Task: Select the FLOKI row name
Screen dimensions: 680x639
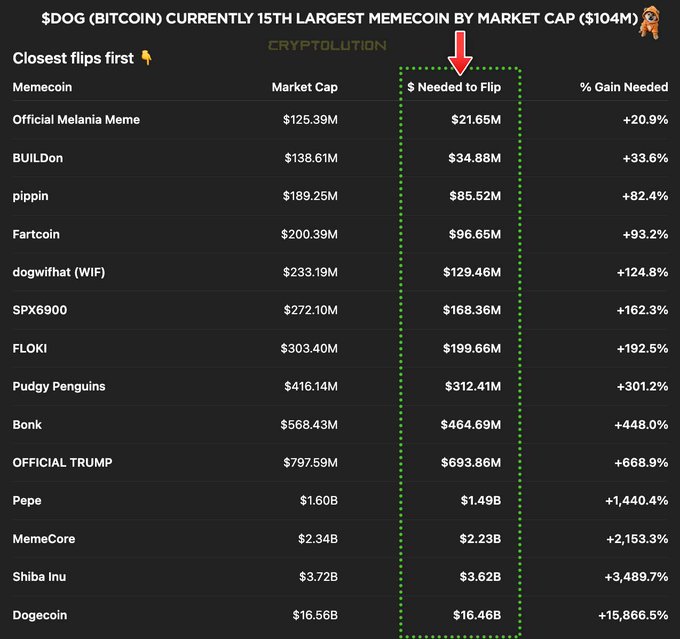Action: click(29, 348)
